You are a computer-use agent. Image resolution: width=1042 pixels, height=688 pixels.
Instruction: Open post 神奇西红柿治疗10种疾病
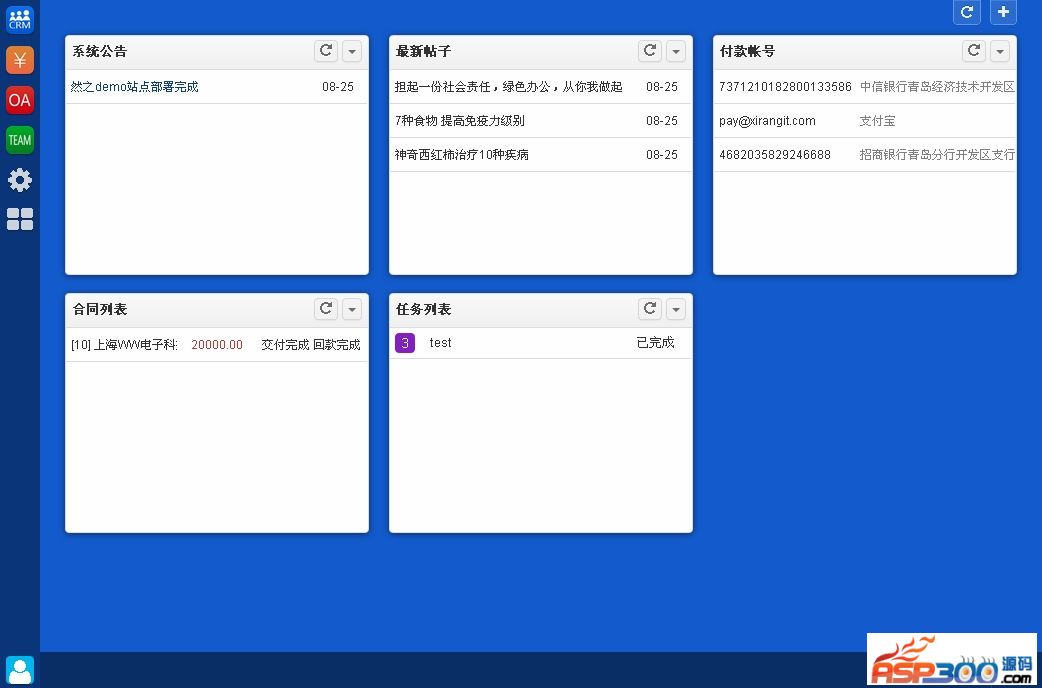coord(461,154)
